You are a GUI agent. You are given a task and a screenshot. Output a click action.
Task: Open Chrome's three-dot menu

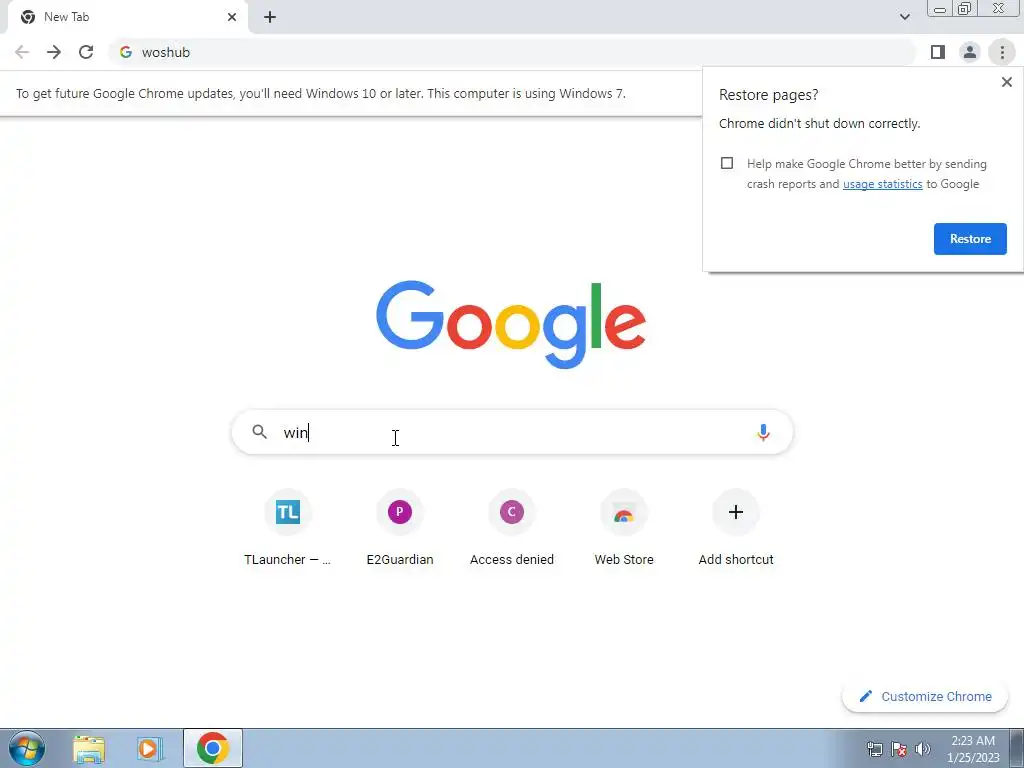1002,52
